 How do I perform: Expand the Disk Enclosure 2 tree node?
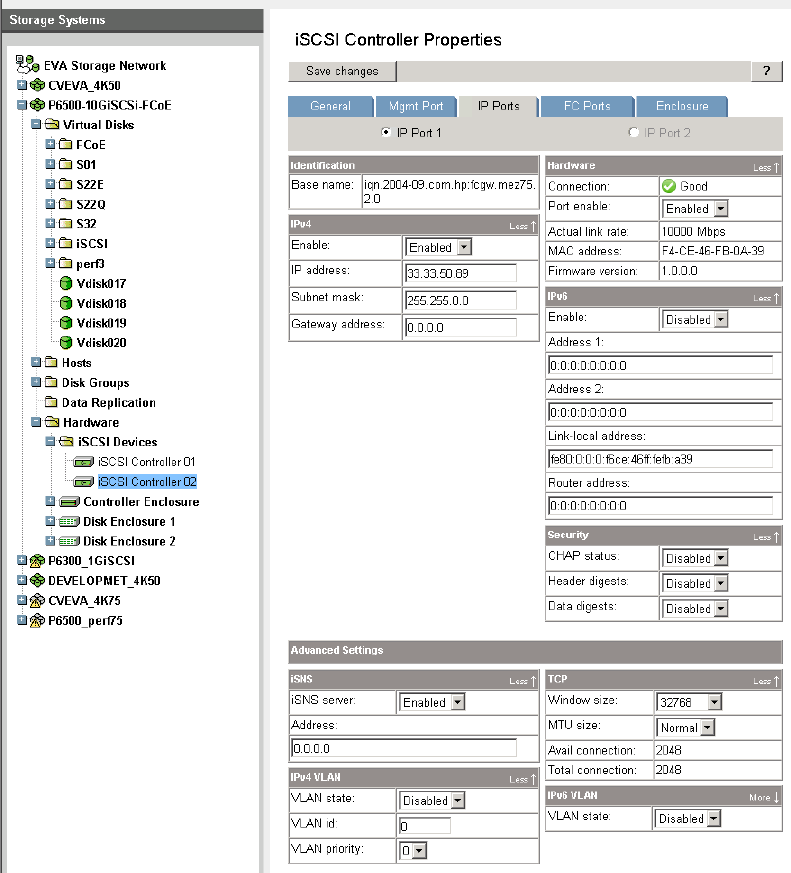[50, 541]
